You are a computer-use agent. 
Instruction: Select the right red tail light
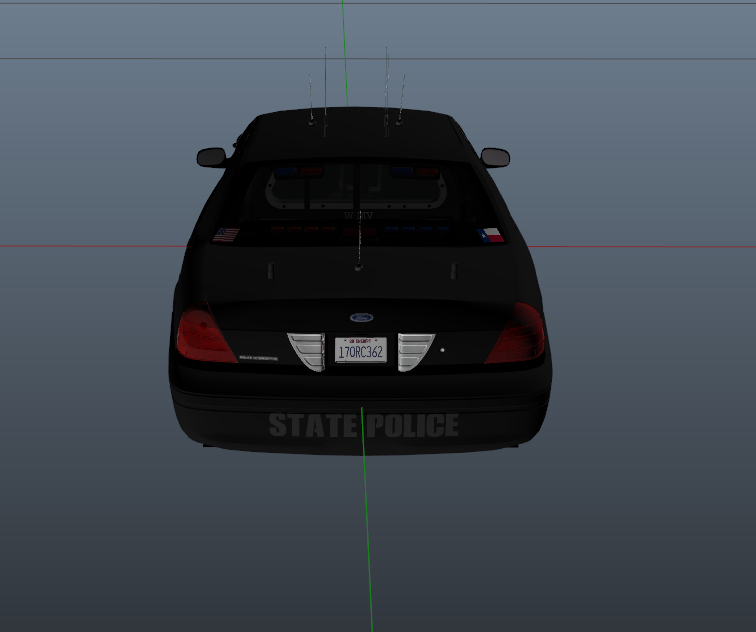point(517,335)
